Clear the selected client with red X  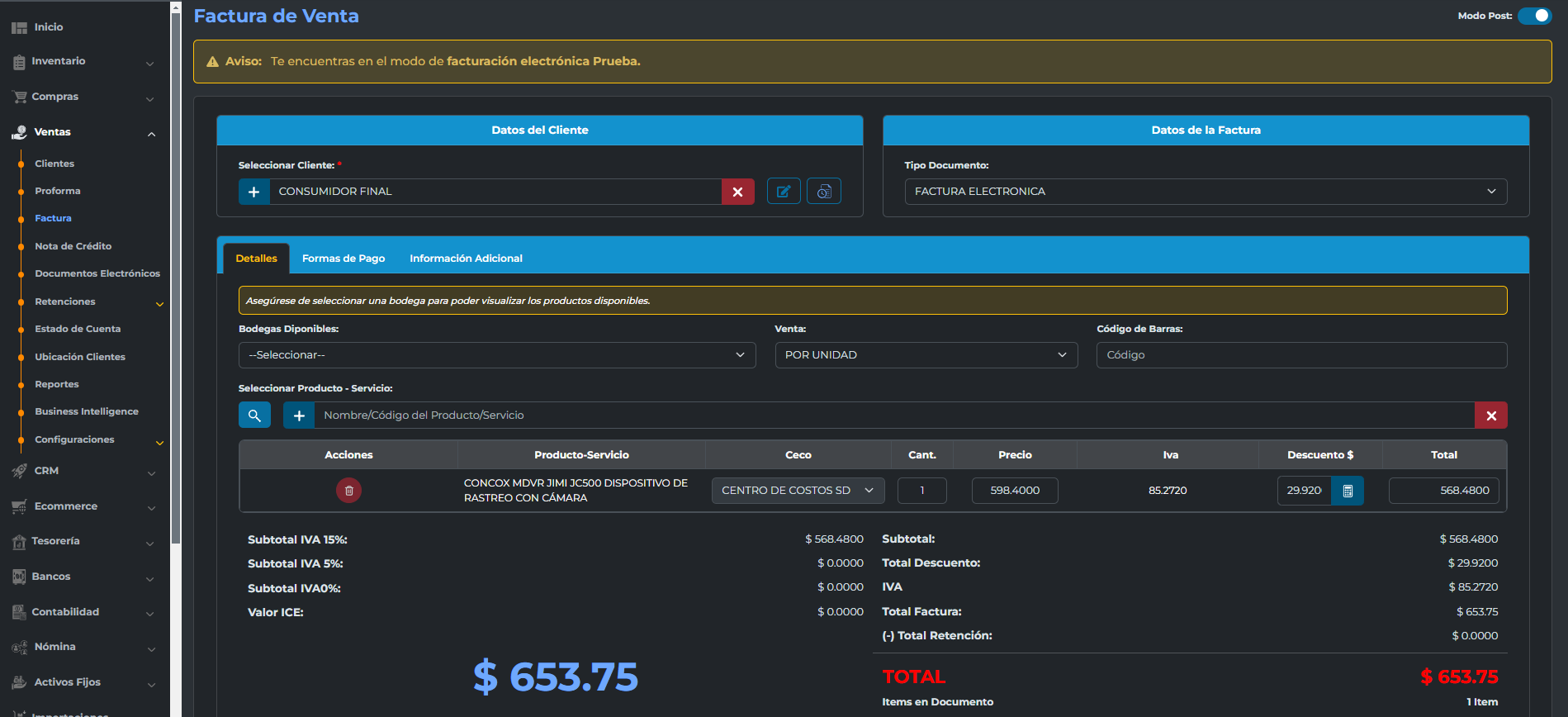click(737, 192)
